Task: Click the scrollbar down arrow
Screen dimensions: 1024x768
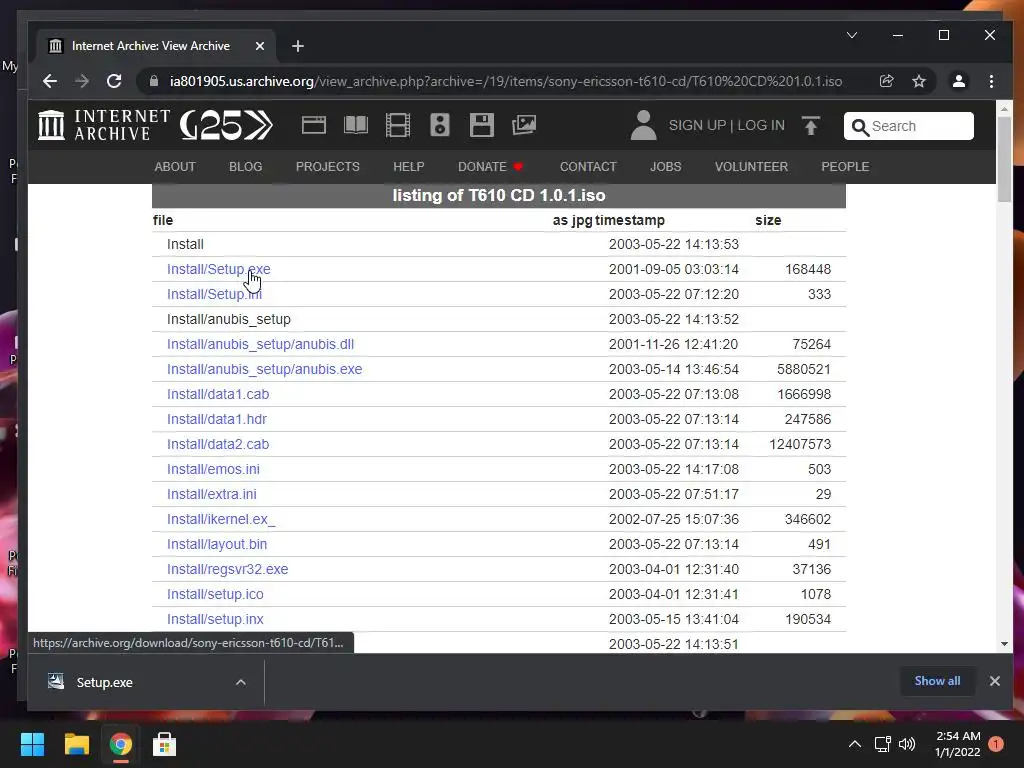Action: point(1004,645)
